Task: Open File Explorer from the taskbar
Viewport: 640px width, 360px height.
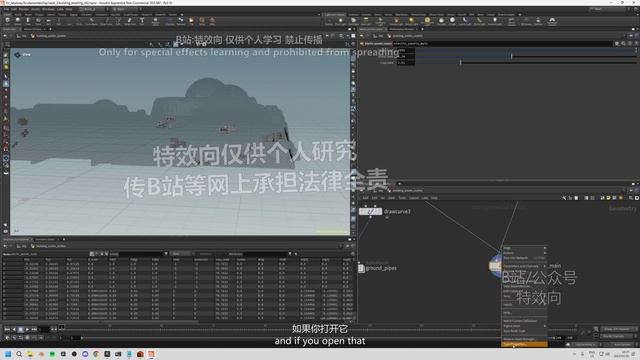Action: coord(30,354)
